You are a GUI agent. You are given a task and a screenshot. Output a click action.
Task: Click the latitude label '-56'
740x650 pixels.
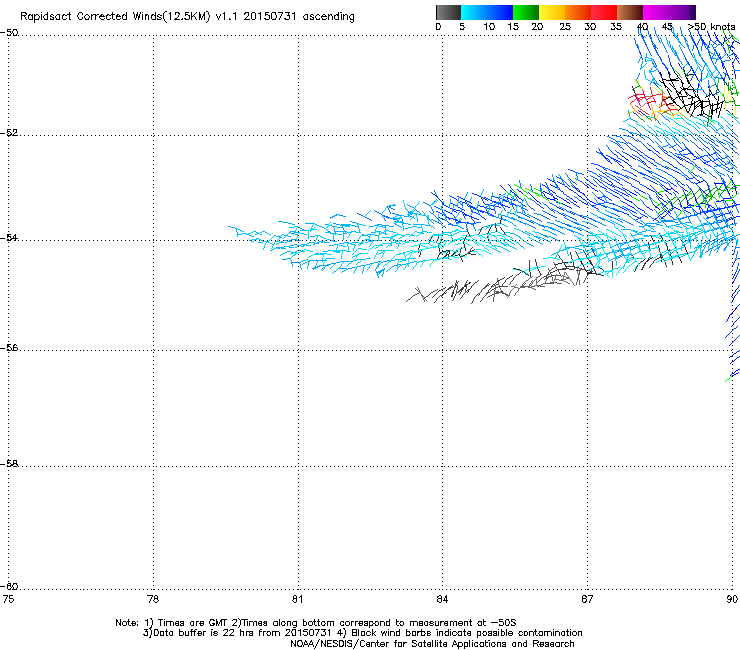tap(9, 348)
